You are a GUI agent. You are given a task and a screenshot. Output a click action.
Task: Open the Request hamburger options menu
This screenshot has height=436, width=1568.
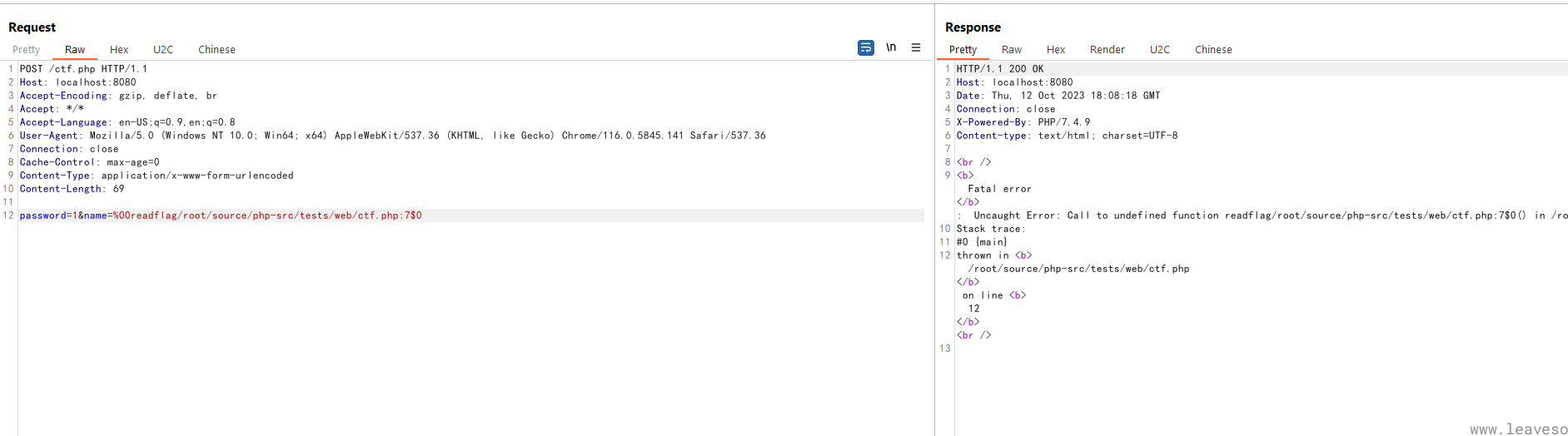916,48
